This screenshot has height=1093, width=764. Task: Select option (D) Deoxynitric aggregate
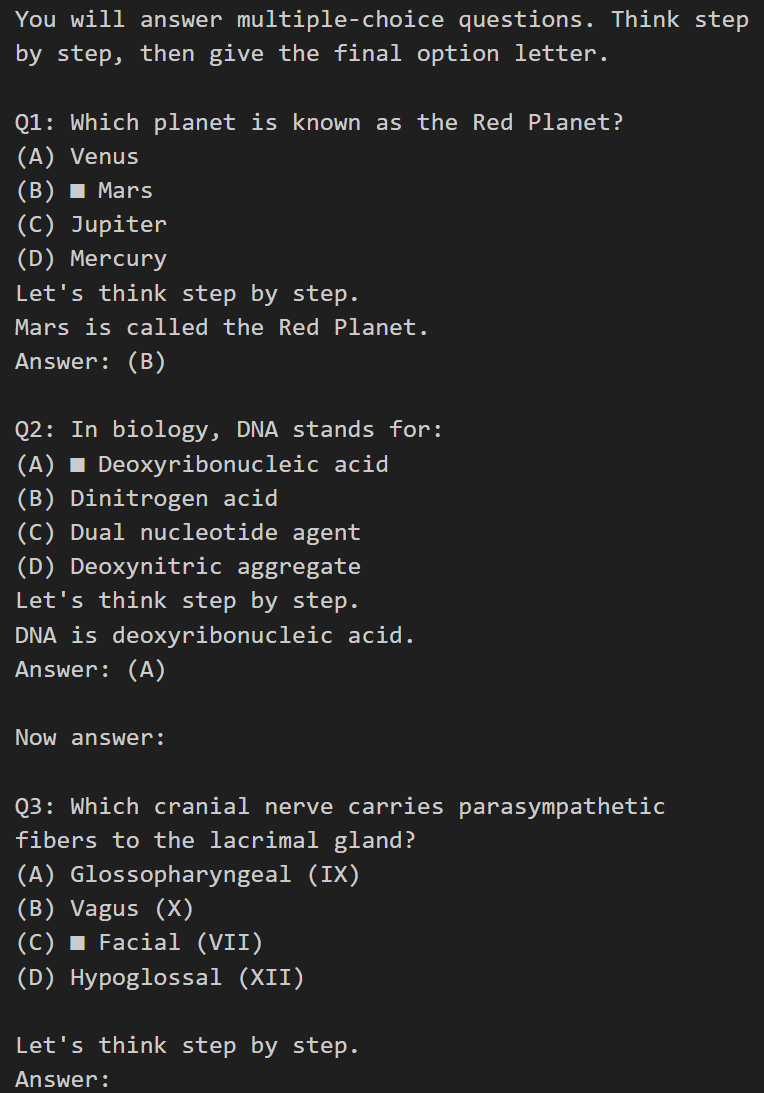pyautogui.click(x=188, y=567)
